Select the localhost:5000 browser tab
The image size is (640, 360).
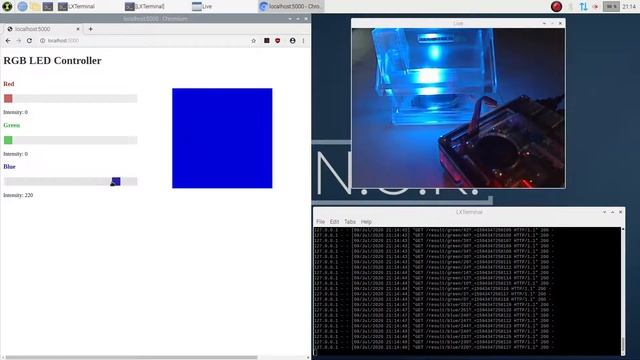41,29
